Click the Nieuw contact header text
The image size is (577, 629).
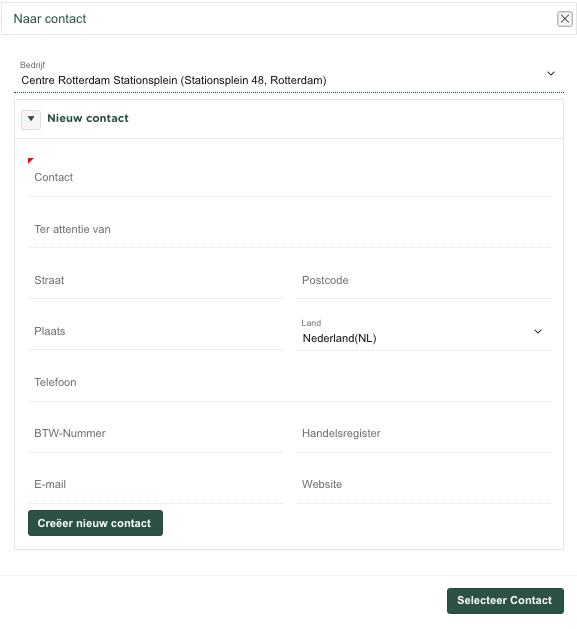coord(88,118)
